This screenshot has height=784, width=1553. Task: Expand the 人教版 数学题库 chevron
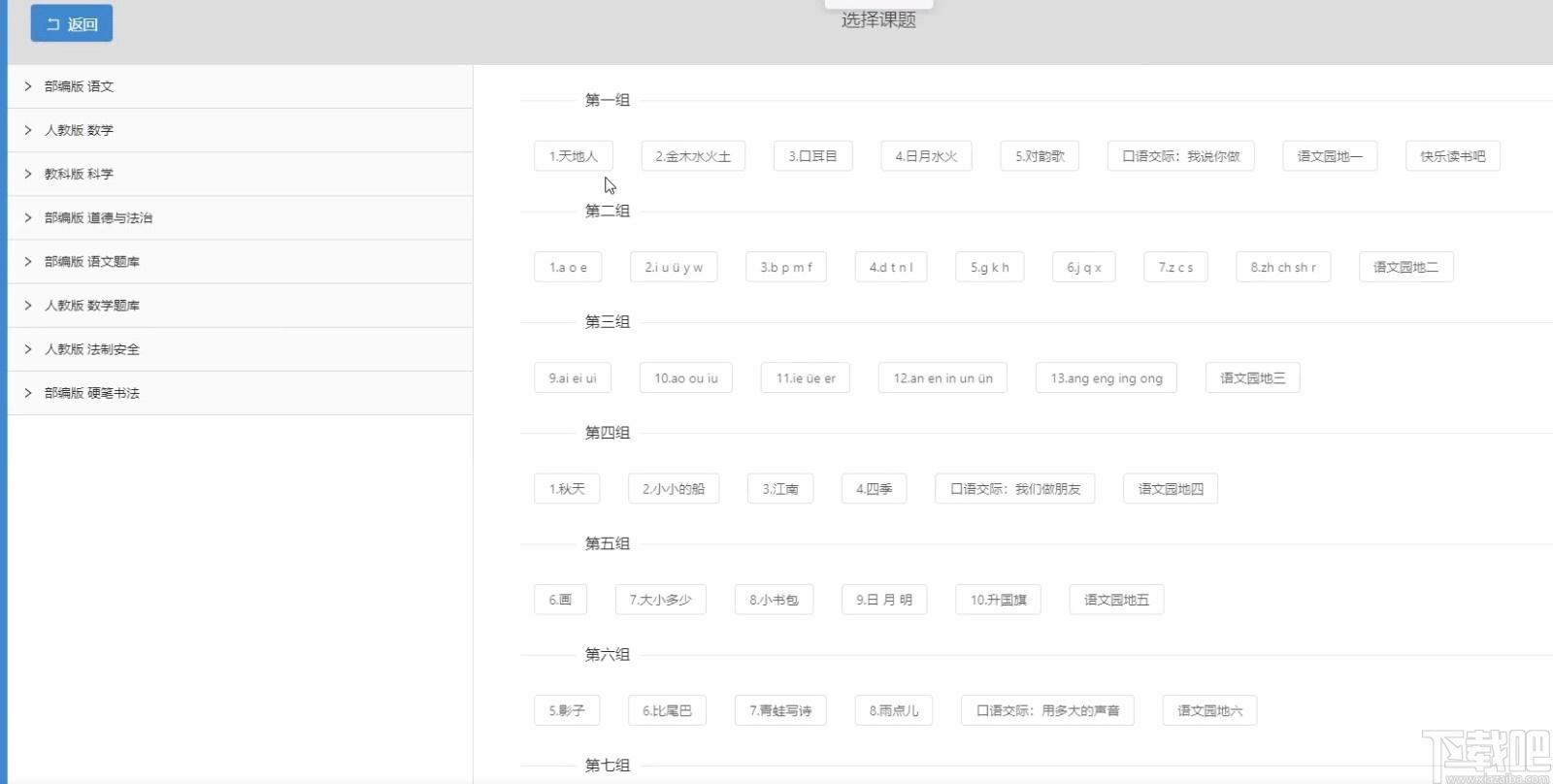click(28, 305)
